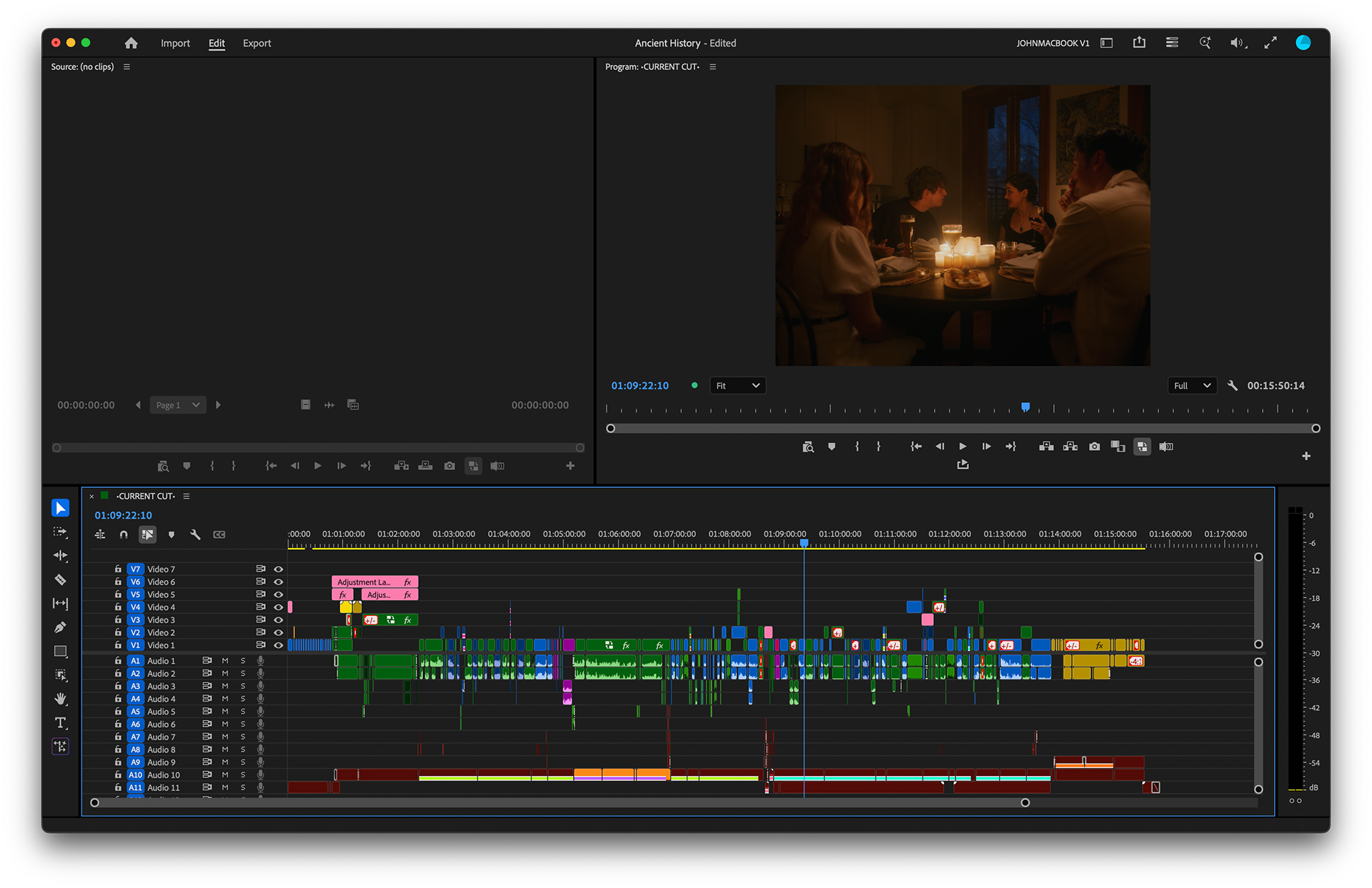Toggle linked selection in timeline
This screenshot has height=888, width=1372.
pos(147,534)
